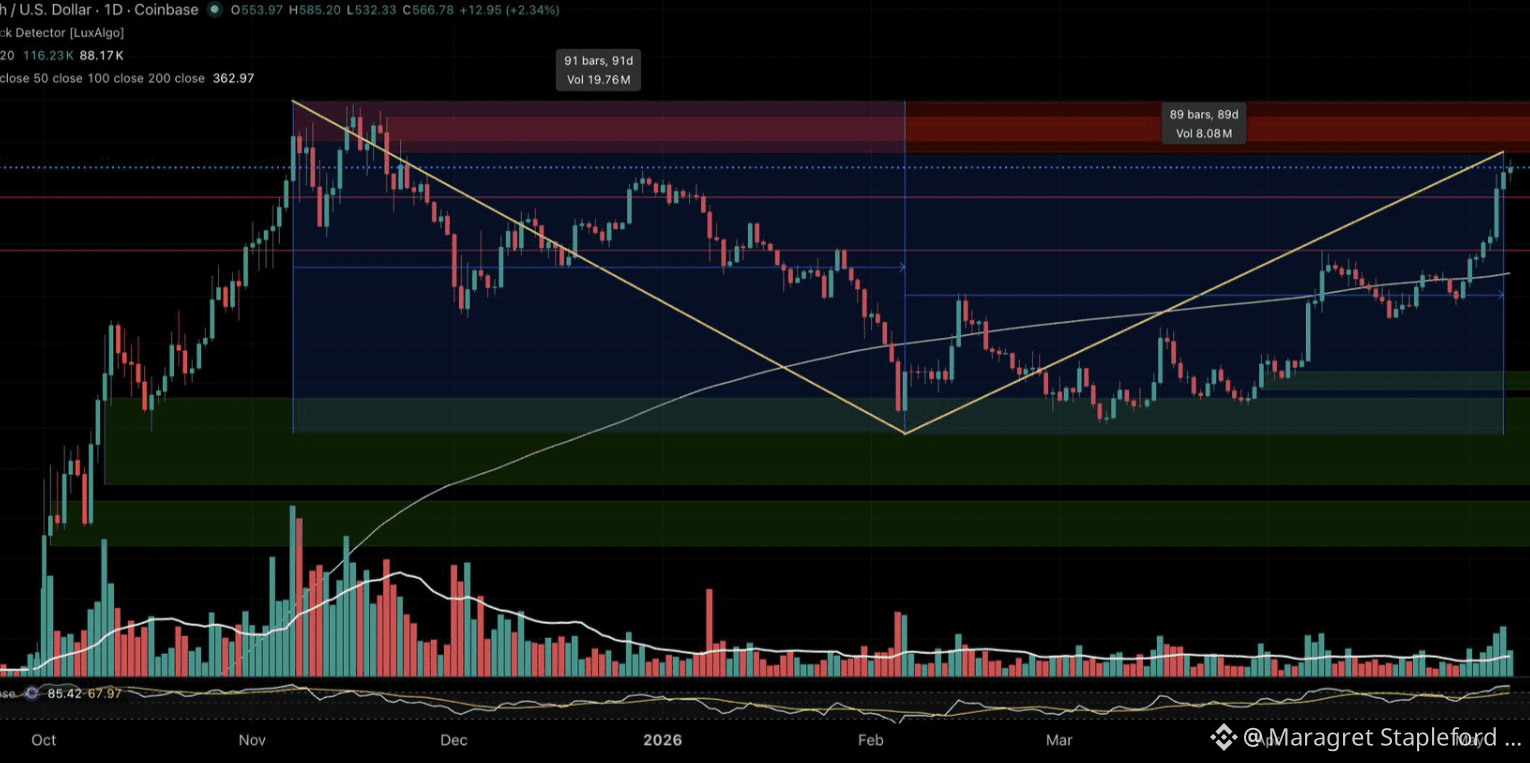Viewport: 1530px width, 763px height.
Task: Click the volume average value 88.17K
Action: (x=102, y=56)
